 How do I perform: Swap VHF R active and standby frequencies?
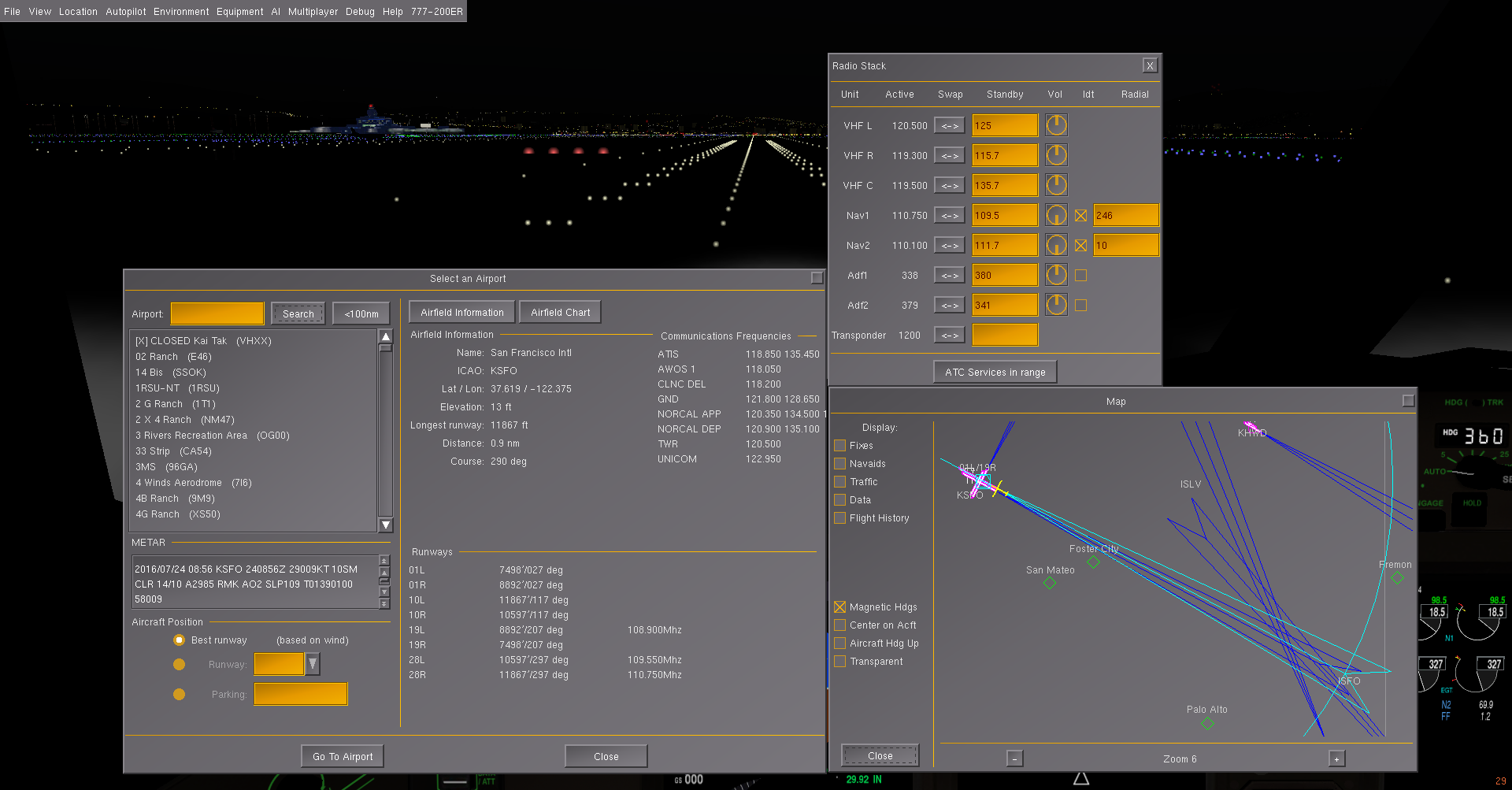coord(949,154)
